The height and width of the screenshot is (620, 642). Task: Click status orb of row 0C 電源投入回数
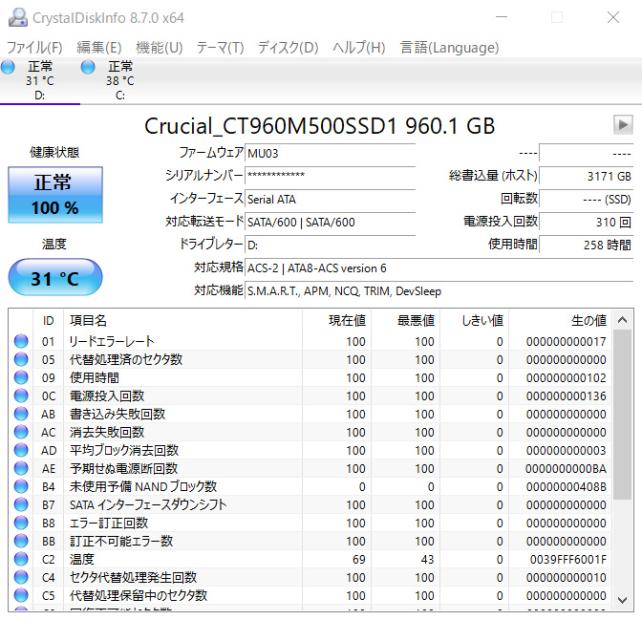tap(21, 396)
